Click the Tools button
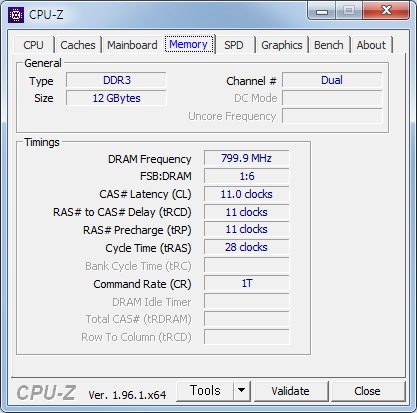Image resolution: width=417 pixels, height=413 pixels. [x=205, y=391]
